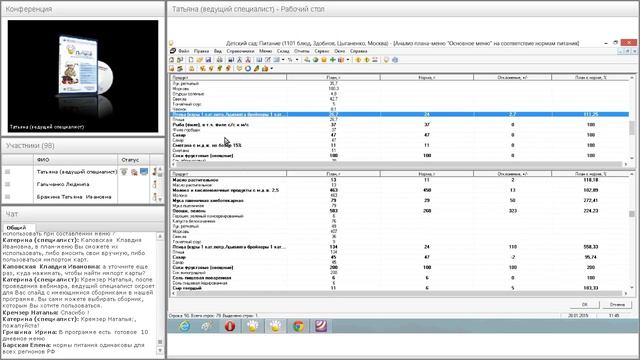This screenshot has width=640, height=360.
Task: Click the first yellow paw taskbar icon
Action: pos(253,326)
